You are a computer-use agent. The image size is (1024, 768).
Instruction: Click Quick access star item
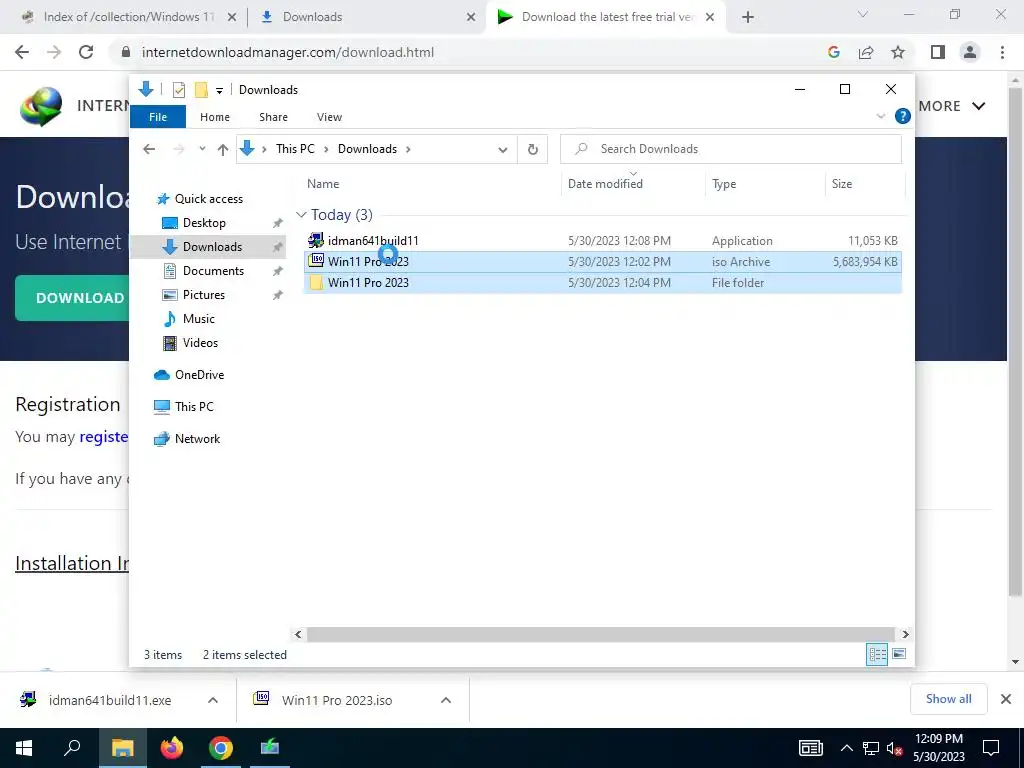coord(208,199)
